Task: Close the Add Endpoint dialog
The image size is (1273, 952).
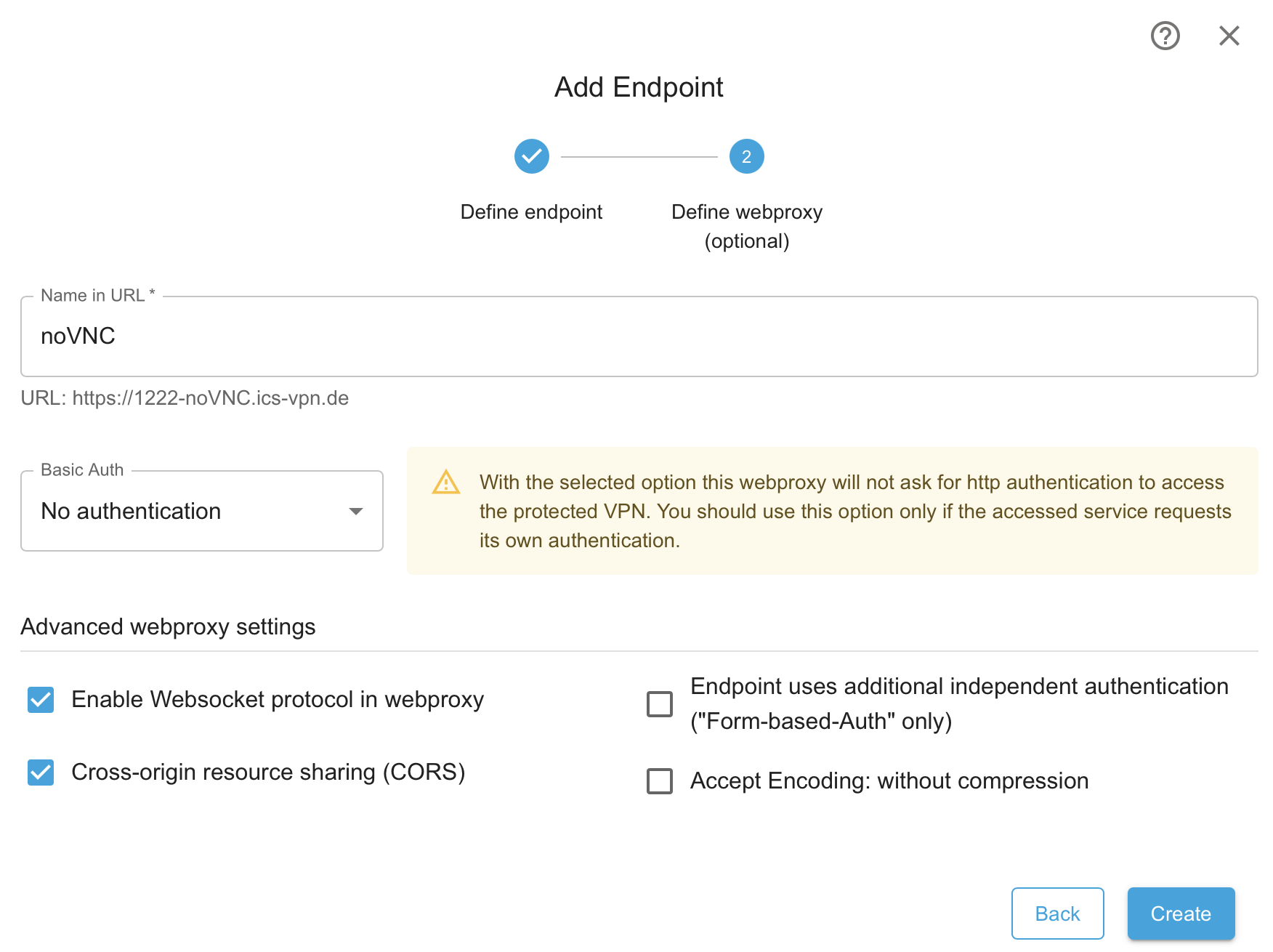Action: (x=1229, y=36)
